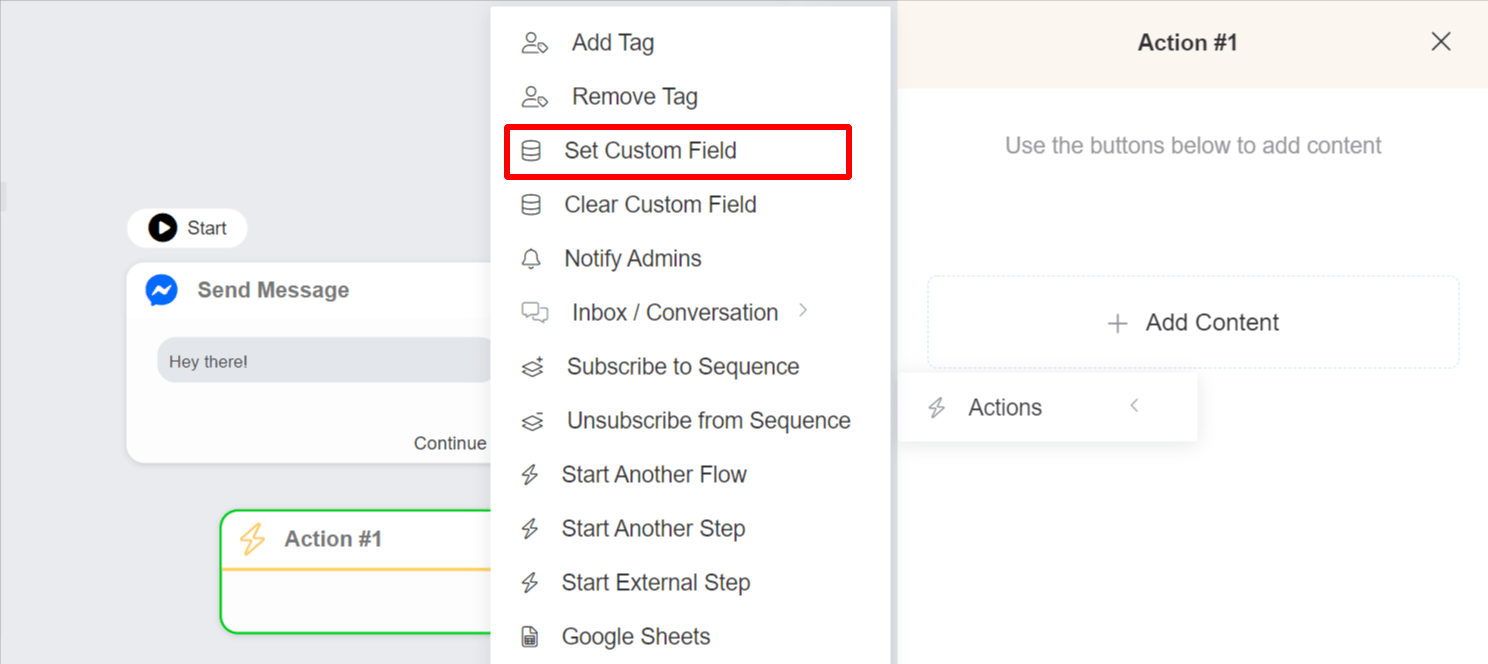Choose Clear Custom Field from menu
The width and height of the screenshot is (1488, 664).
point(660,205)
